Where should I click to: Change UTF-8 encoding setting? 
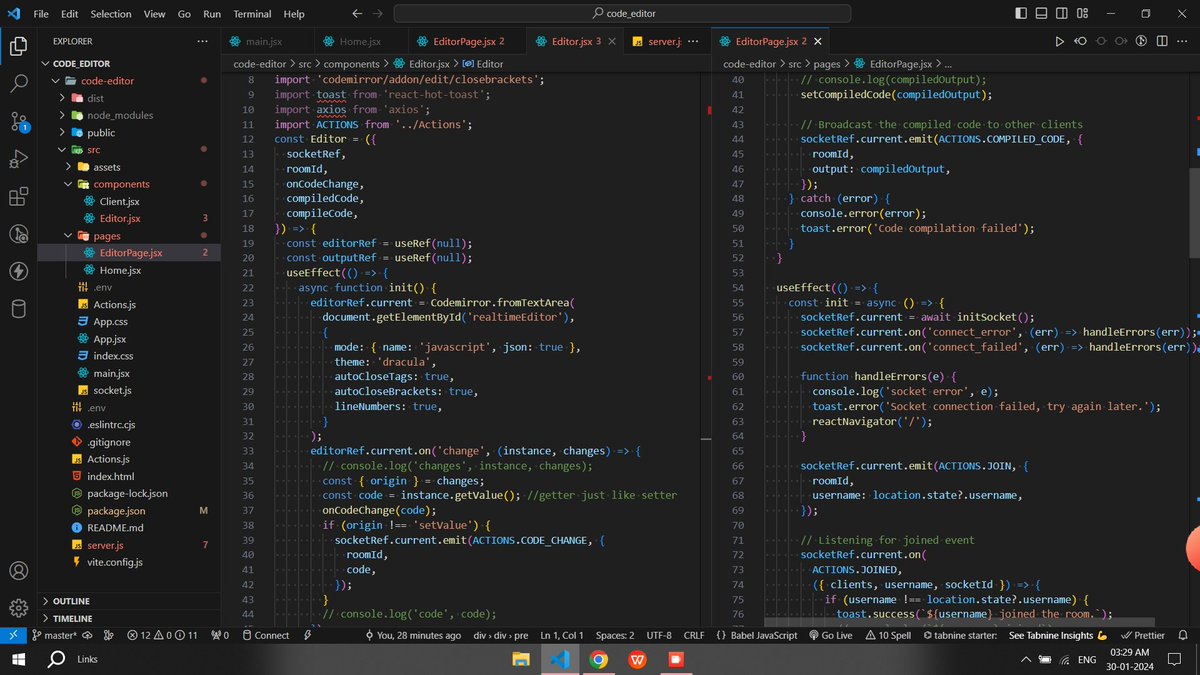659,635
